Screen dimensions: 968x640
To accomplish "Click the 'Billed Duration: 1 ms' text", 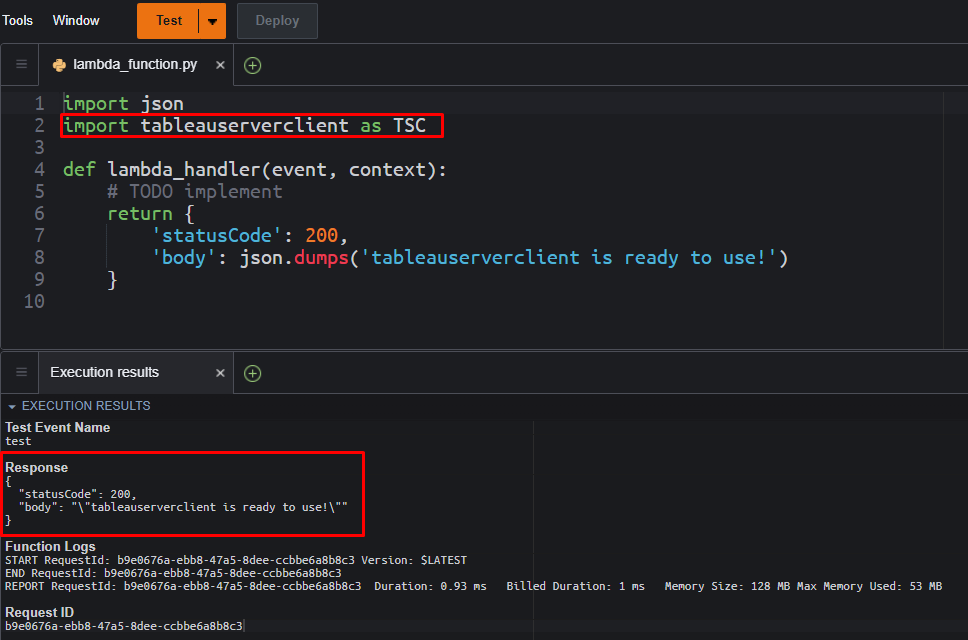I will point(575,586).
